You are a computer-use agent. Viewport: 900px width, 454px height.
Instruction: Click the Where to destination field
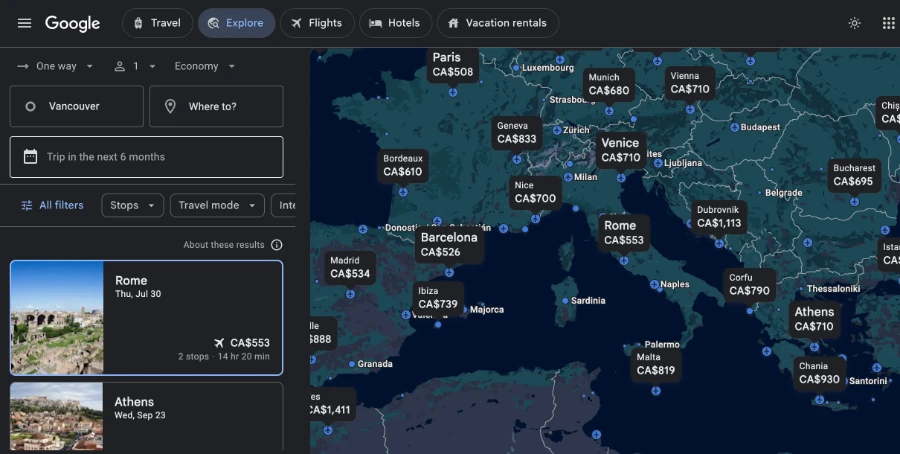coord(216,106)
